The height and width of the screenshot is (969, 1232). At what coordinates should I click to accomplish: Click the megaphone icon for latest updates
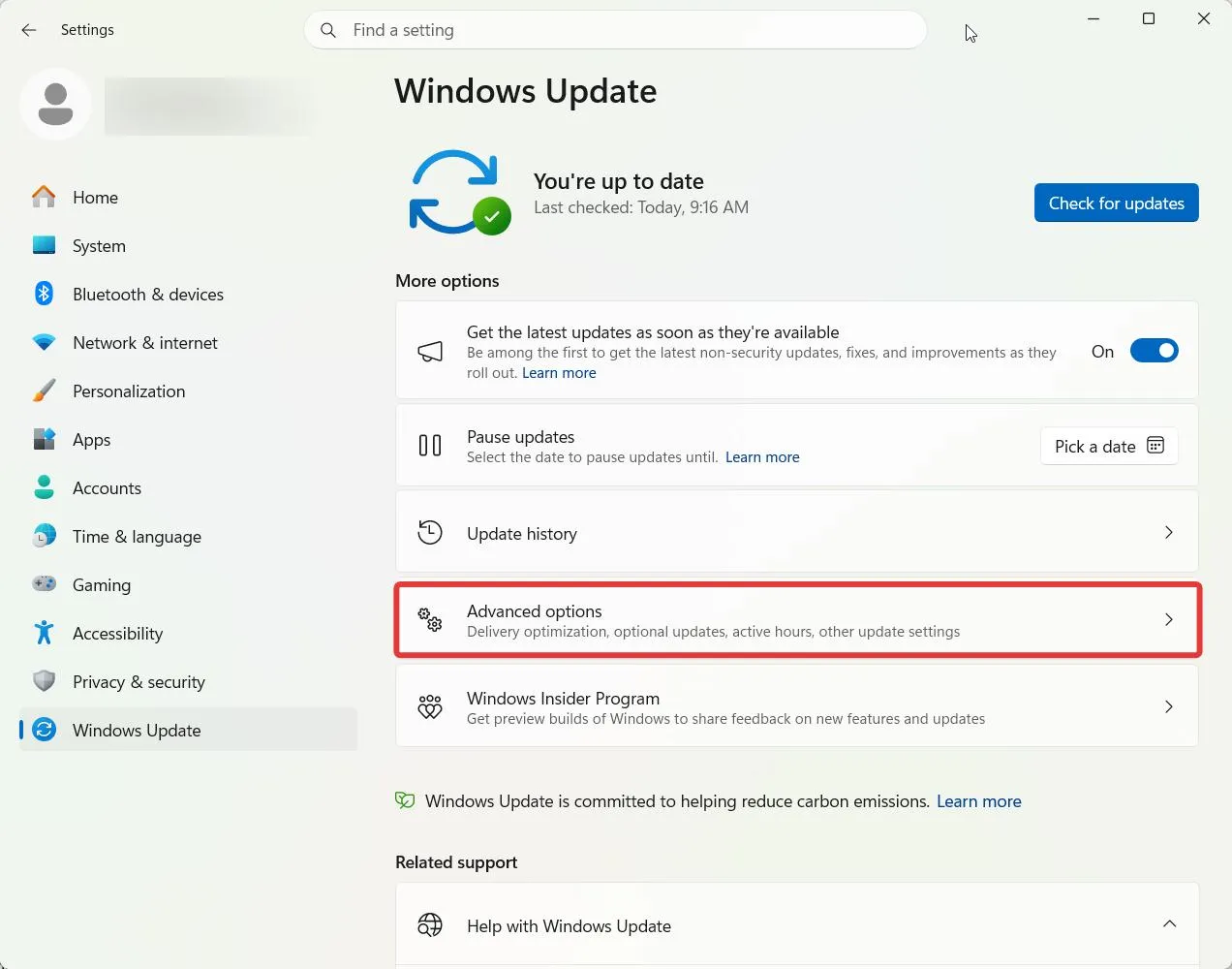[x=430, y=351]
